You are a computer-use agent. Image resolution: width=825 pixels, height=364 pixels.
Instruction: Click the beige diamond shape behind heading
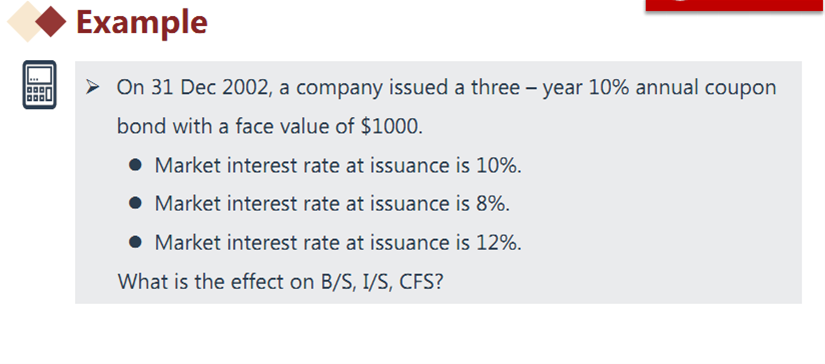tap(24, 22)
